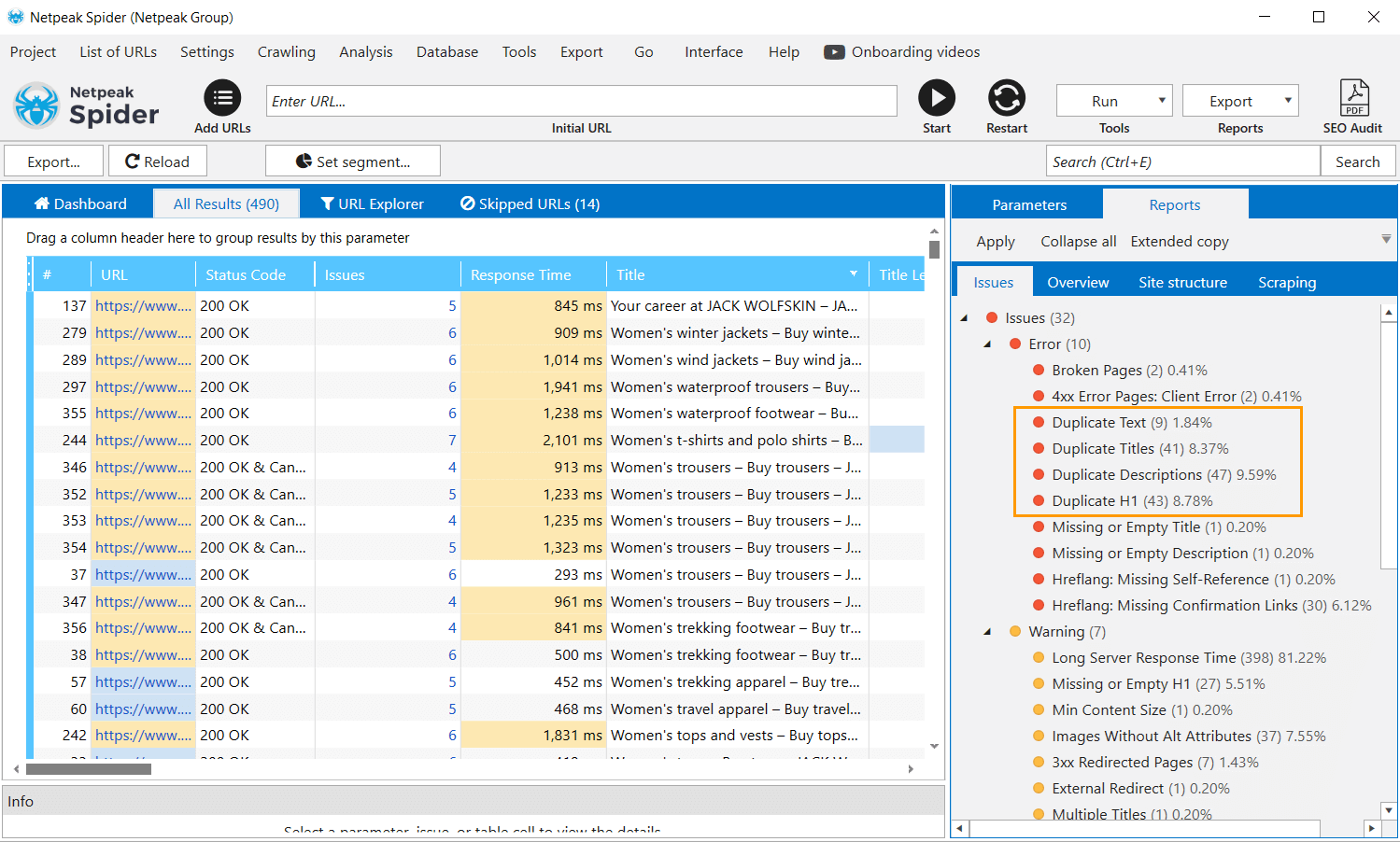Open the Scraping sub-tab
1400x842 pixels.
point(1287,283)
